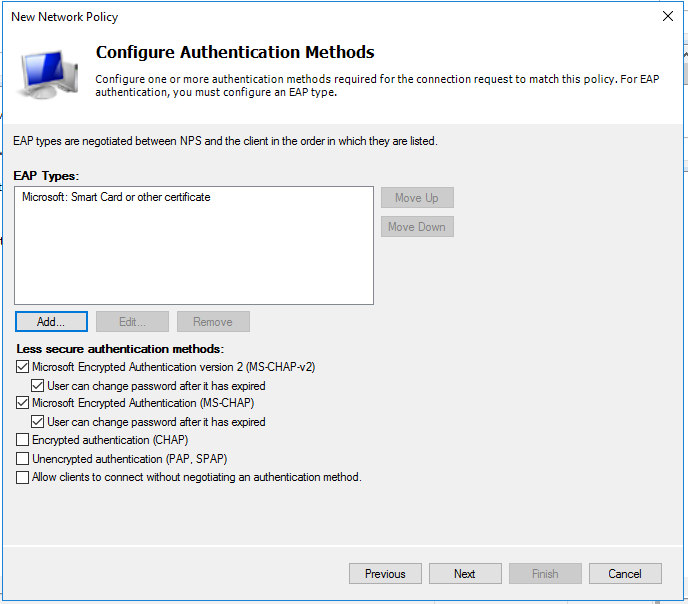Click the 'New Network Policy' title text

(x=64, y=17)
